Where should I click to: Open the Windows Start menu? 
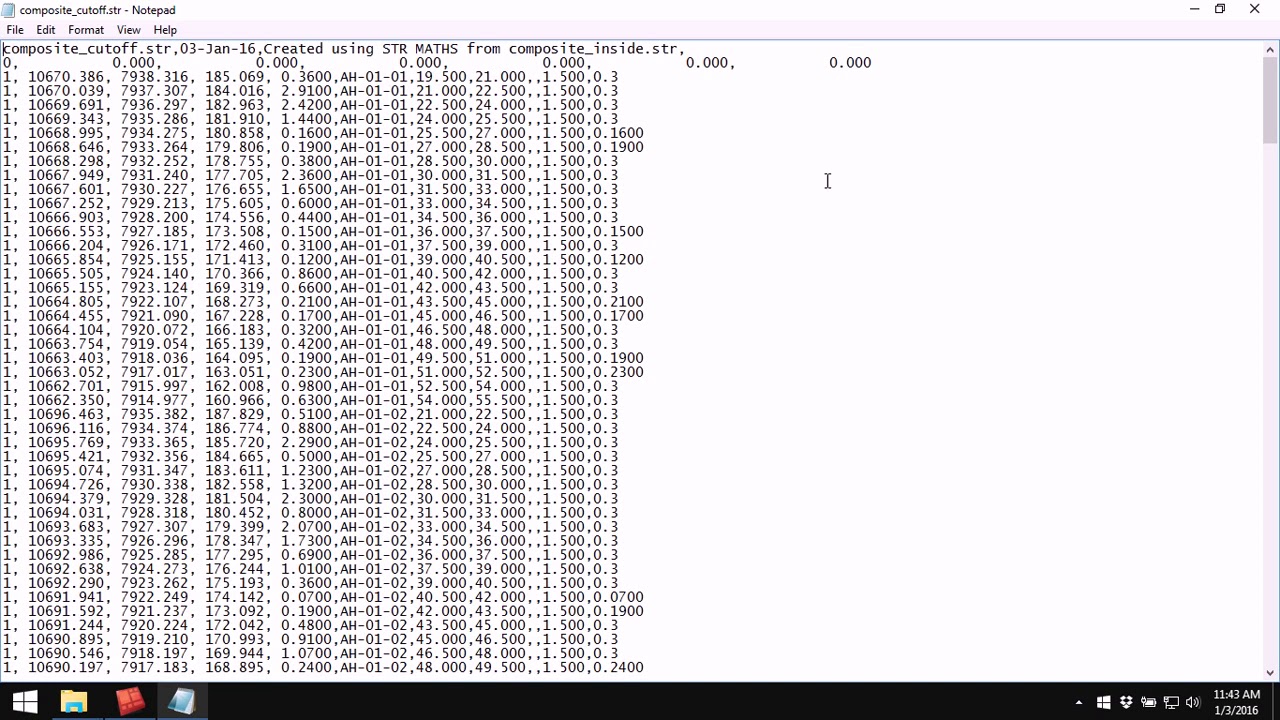pyautogui.click(x=24, y=702)
